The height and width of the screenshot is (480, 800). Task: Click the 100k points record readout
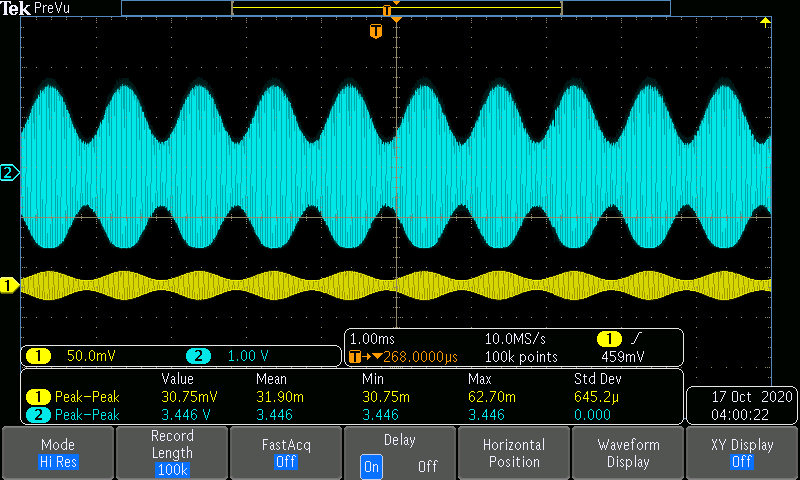[521, 357]
